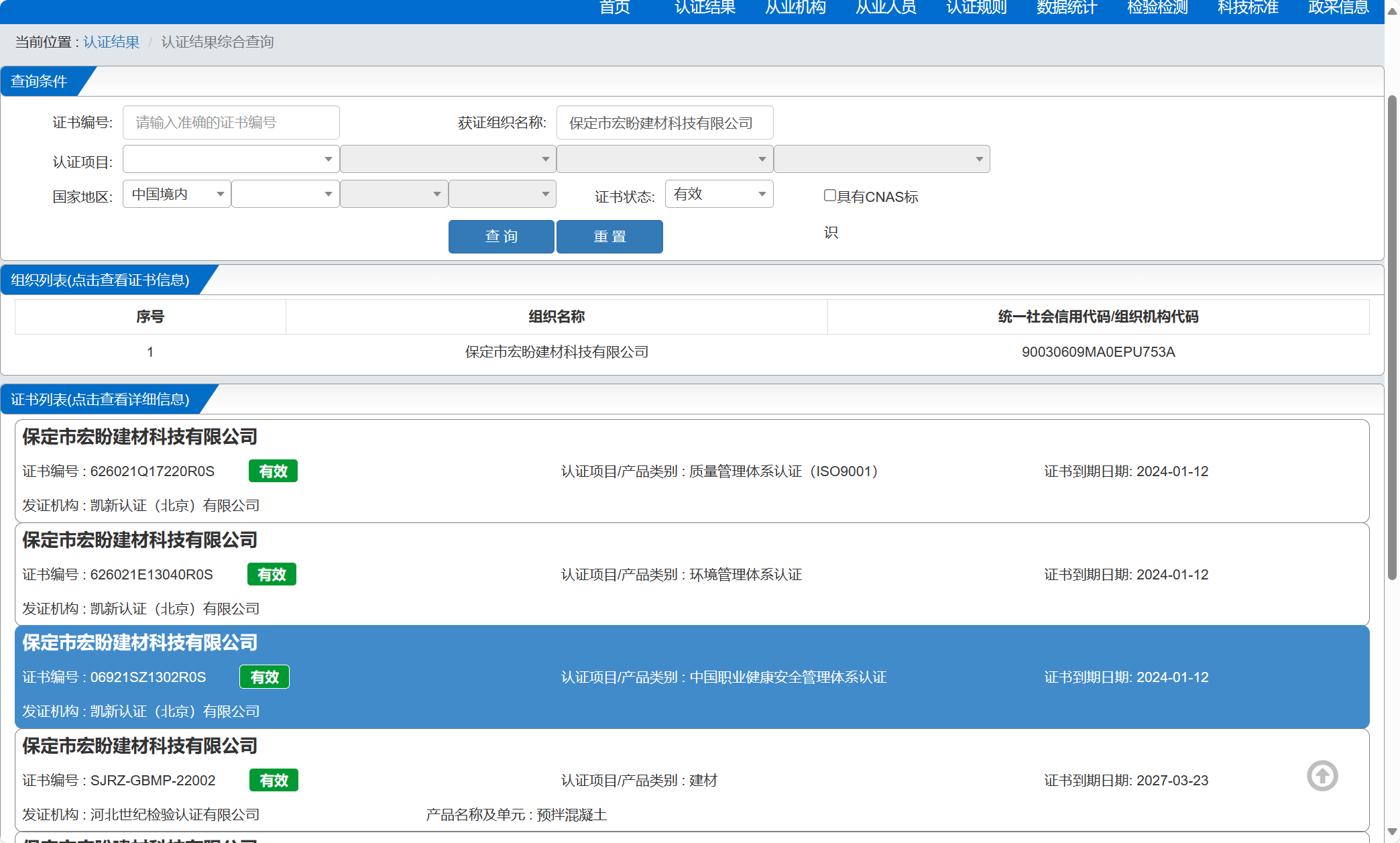Open 从业机构 navigation menu

pyautogui.click(x=795, y=7)
